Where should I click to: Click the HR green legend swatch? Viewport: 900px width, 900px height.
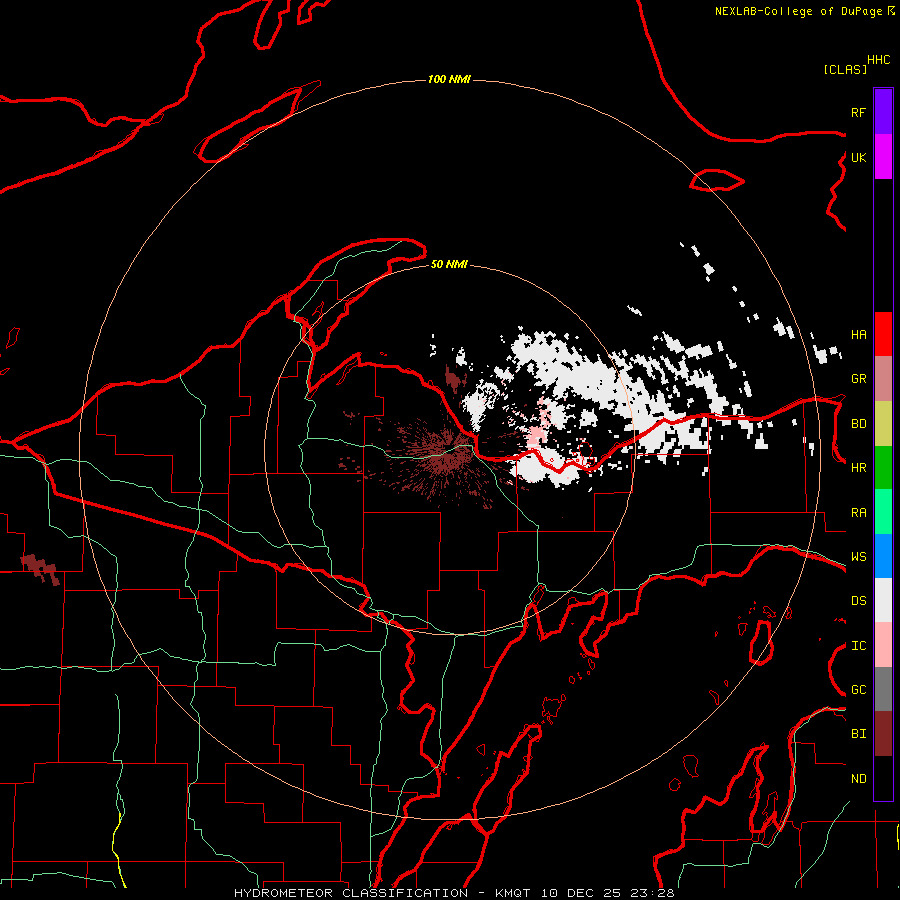tap(883, 467)
